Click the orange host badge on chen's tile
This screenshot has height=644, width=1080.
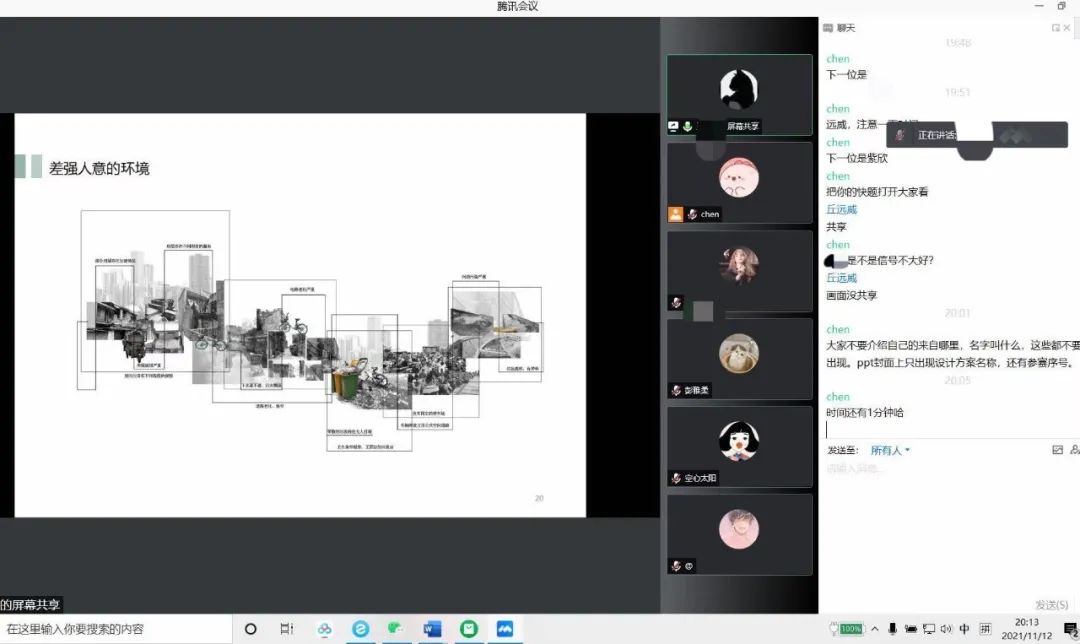click(676, 214)
